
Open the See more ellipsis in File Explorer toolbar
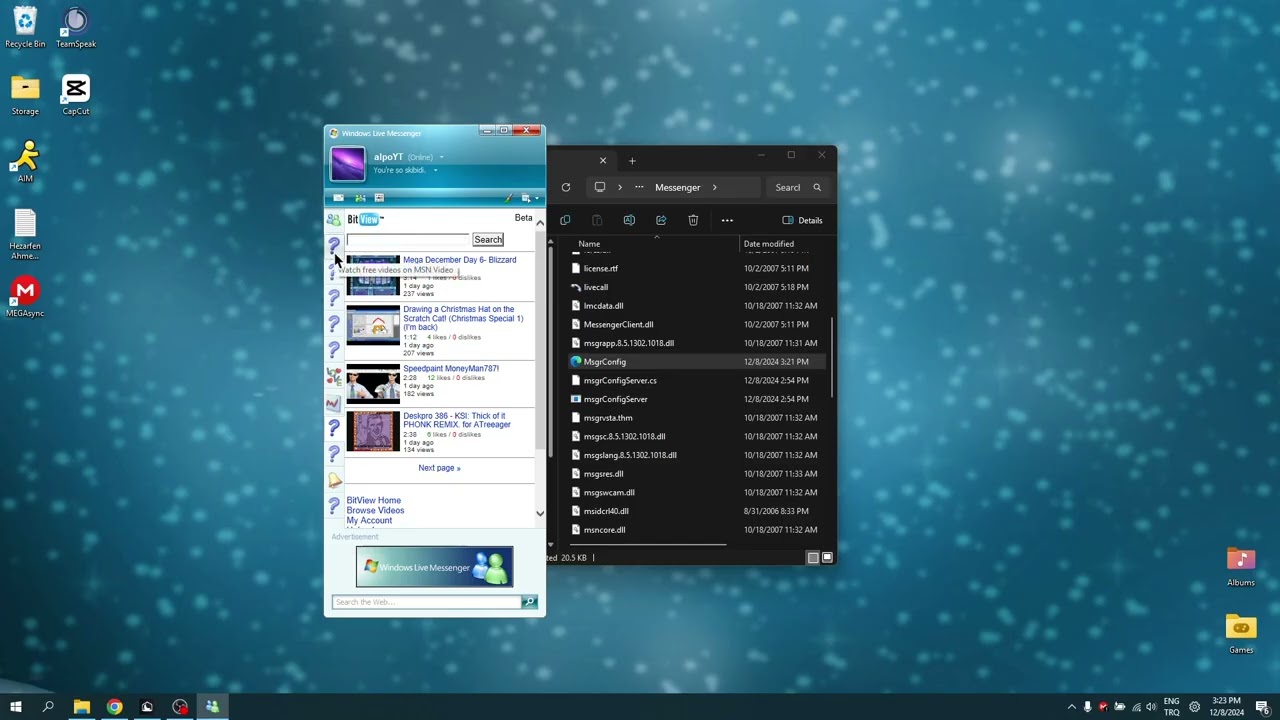point(727,220)
